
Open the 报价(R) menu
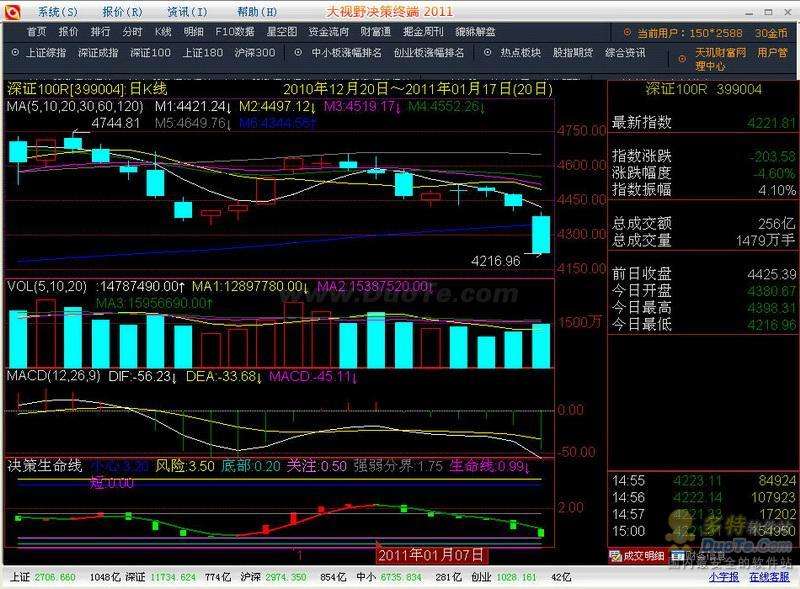tap(122, 12)
